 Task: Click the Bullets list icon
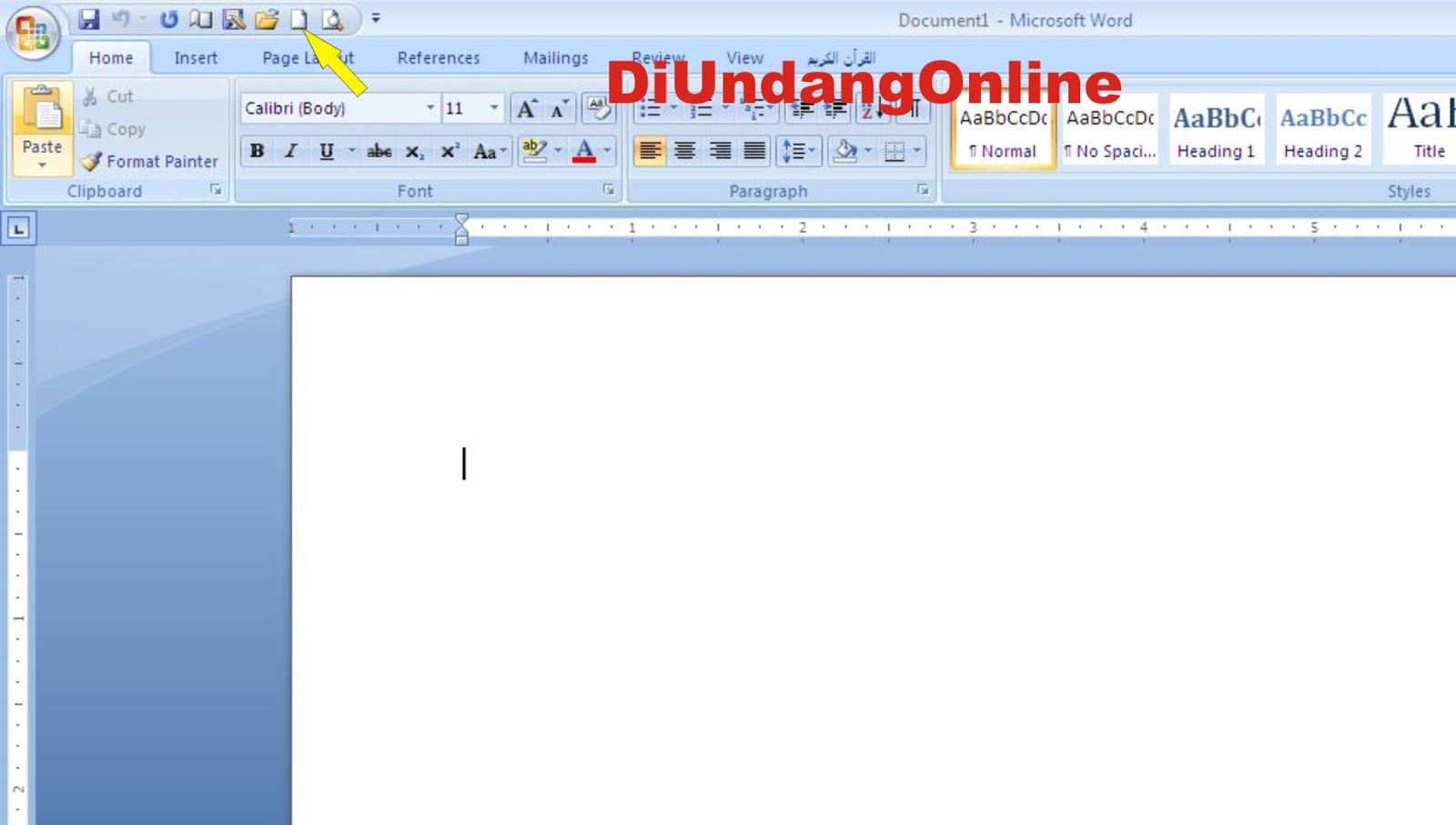click(x=650, y=110)
